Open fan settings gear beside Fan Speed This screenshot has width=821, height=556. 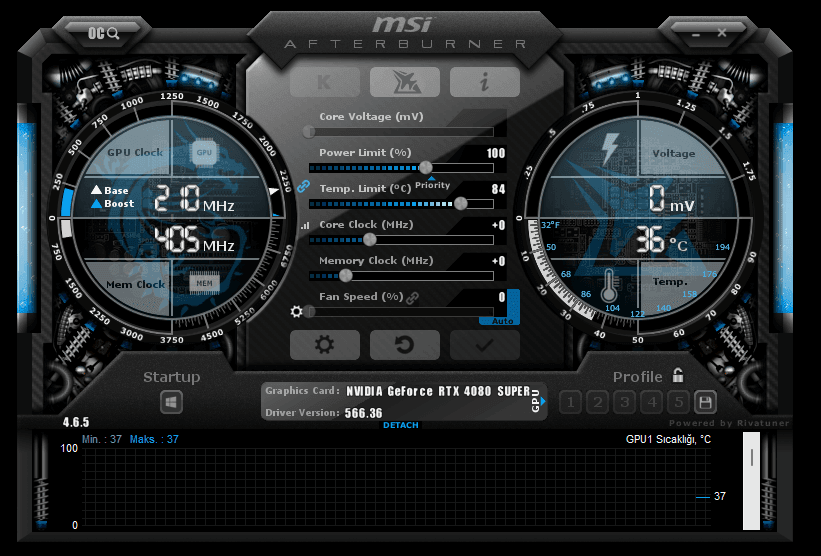(x=296, y=312)
